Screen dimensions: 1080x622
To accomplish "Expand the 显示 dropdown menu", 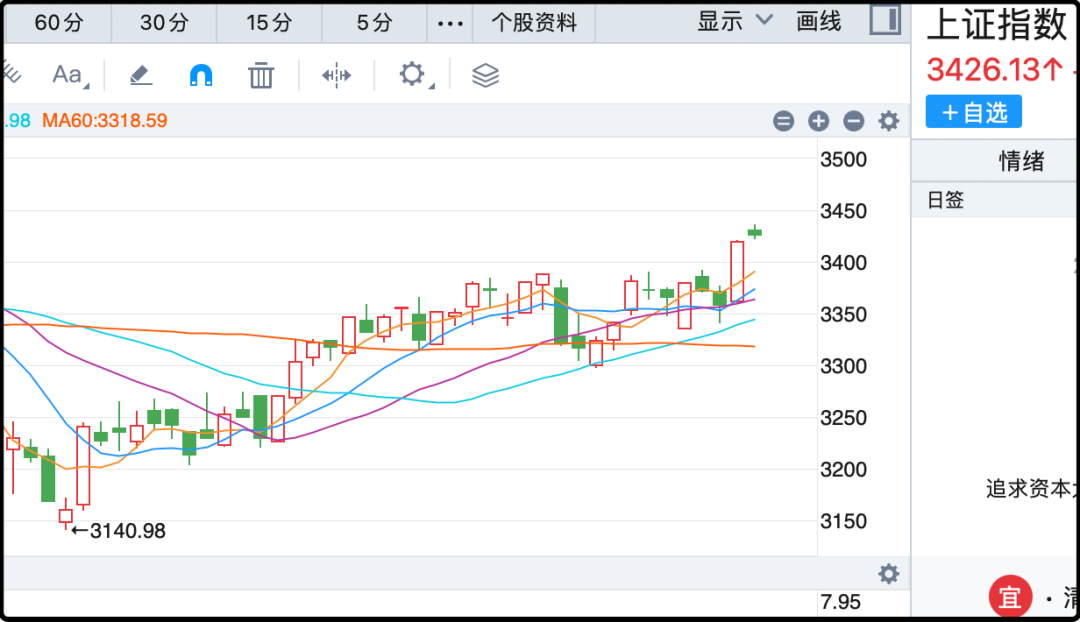I will (735, 21).
